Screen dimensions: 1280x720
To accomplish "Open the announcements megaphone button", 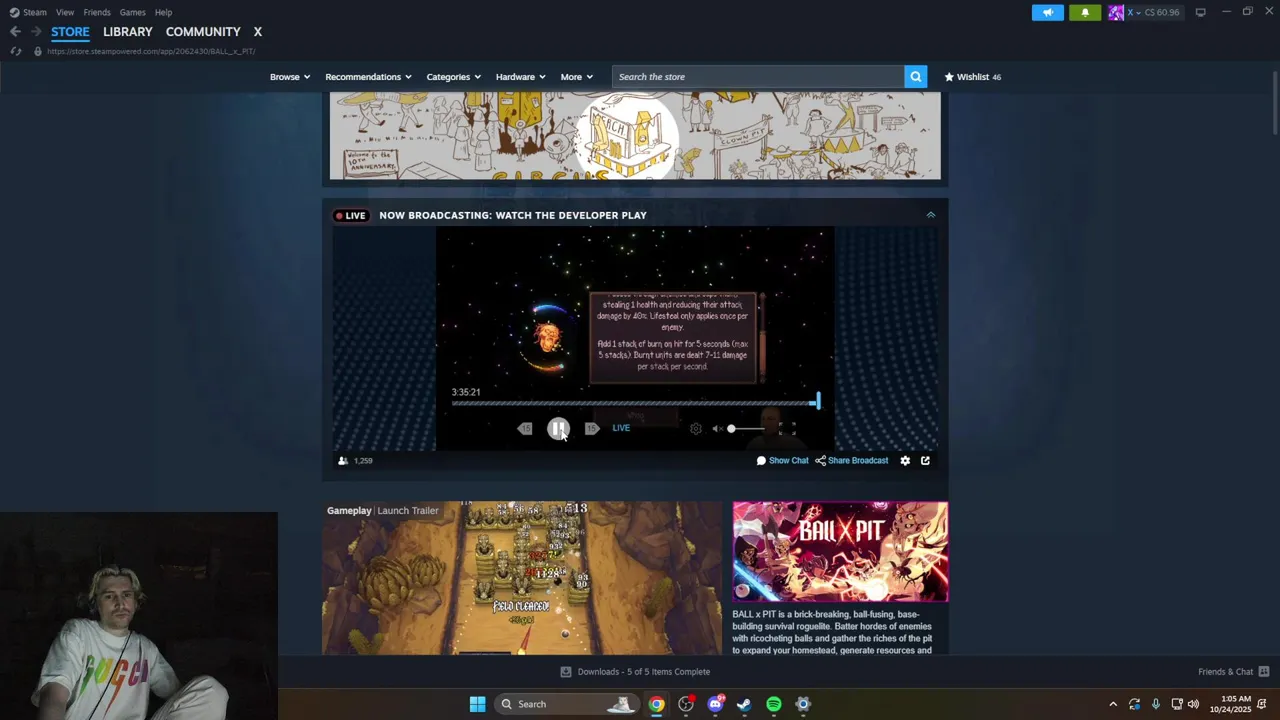I will coord(1048,12).
